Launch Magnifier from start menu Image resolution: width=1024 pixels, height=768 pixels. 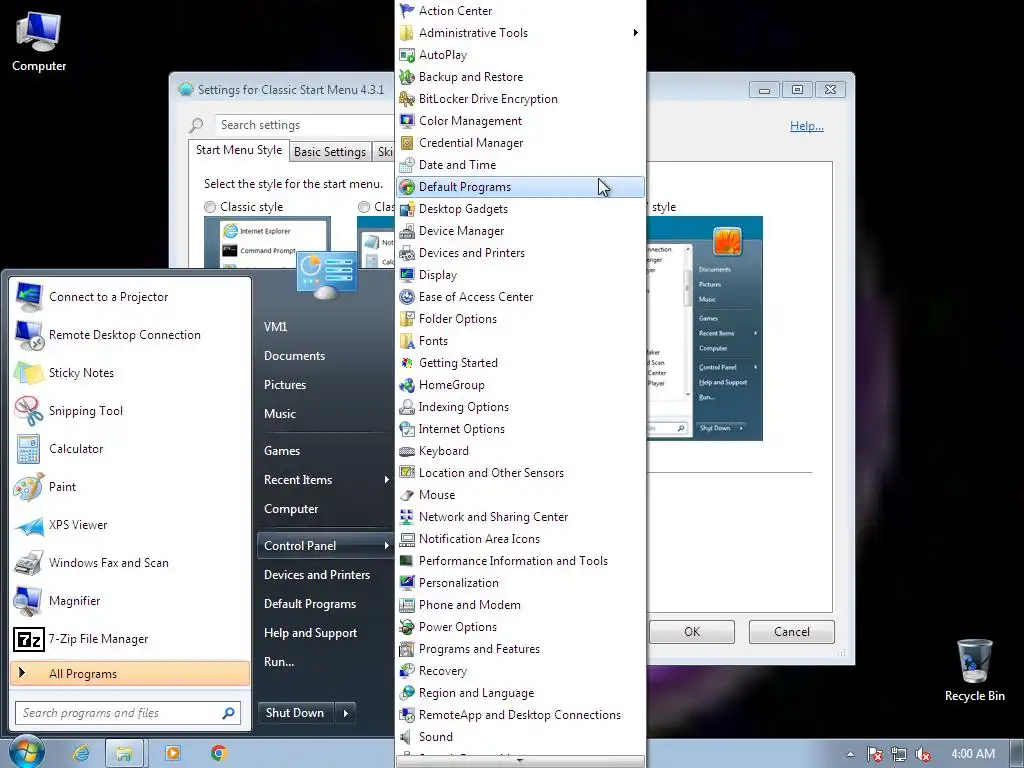click(131, 601)
